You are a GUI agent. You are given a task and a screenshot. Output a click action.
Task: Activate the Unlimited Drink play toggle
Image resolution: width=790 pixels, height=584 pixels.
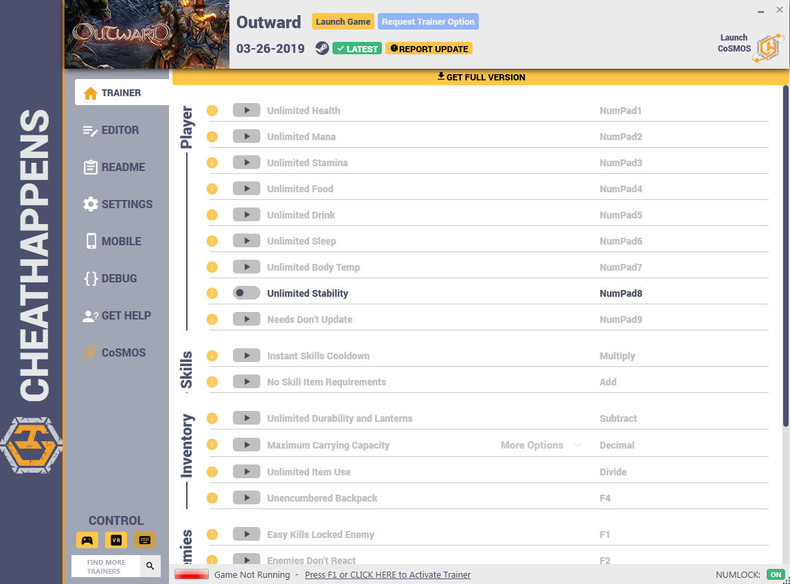[246, 215]
